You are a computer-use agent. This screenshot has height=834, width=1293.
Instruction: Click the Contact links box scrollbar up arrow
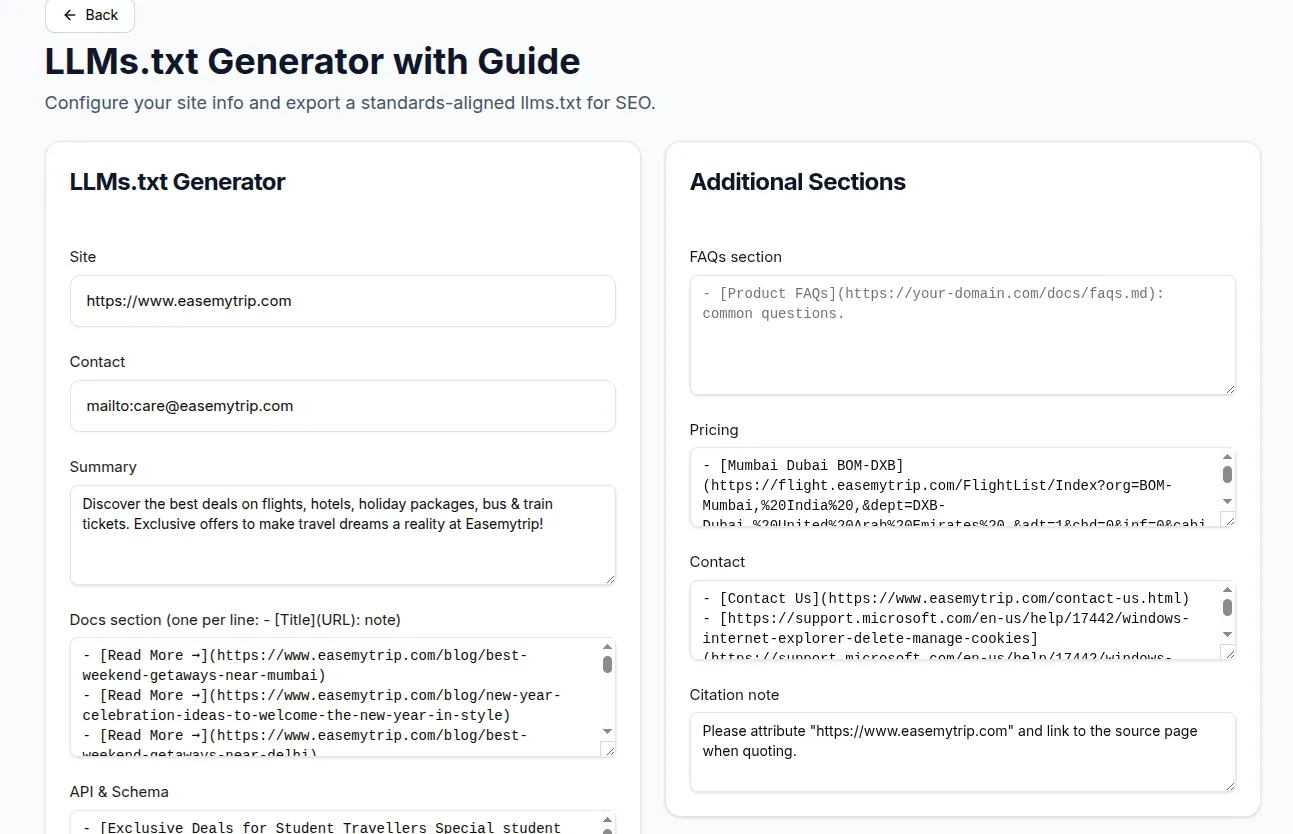[1227, 590]
